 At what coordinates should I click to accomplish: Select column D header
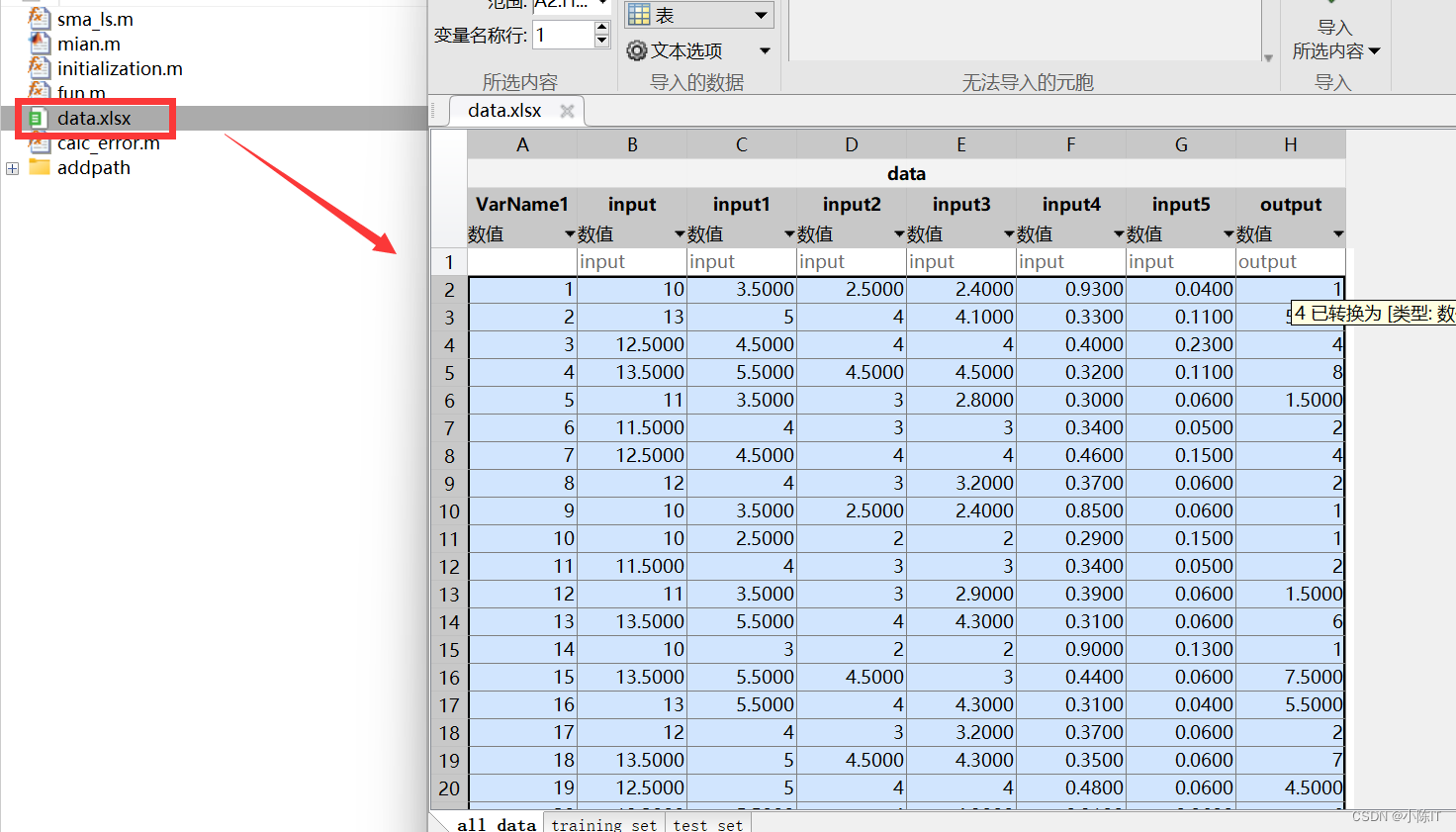point(852,144)
